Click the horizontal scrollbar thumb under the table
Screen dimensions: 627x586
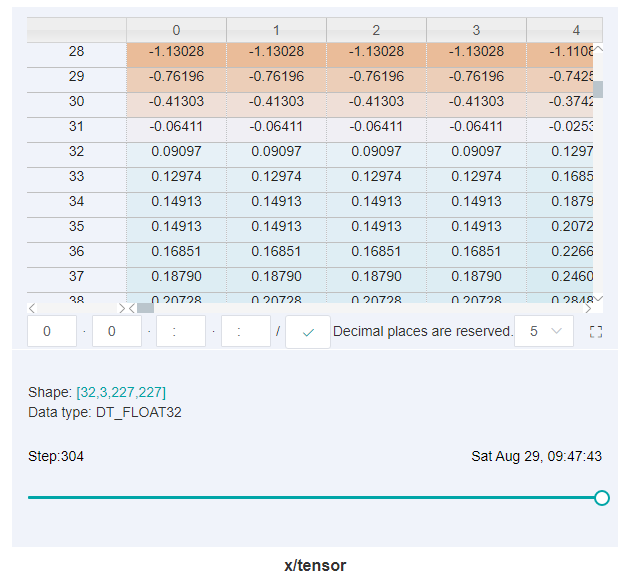tap(145, 308)
